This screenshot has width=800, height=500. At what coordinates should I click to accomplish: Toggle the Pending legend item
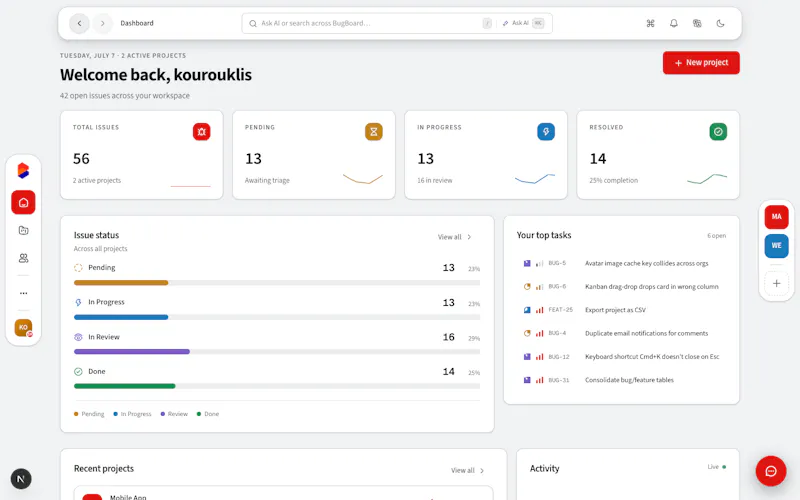89,414
